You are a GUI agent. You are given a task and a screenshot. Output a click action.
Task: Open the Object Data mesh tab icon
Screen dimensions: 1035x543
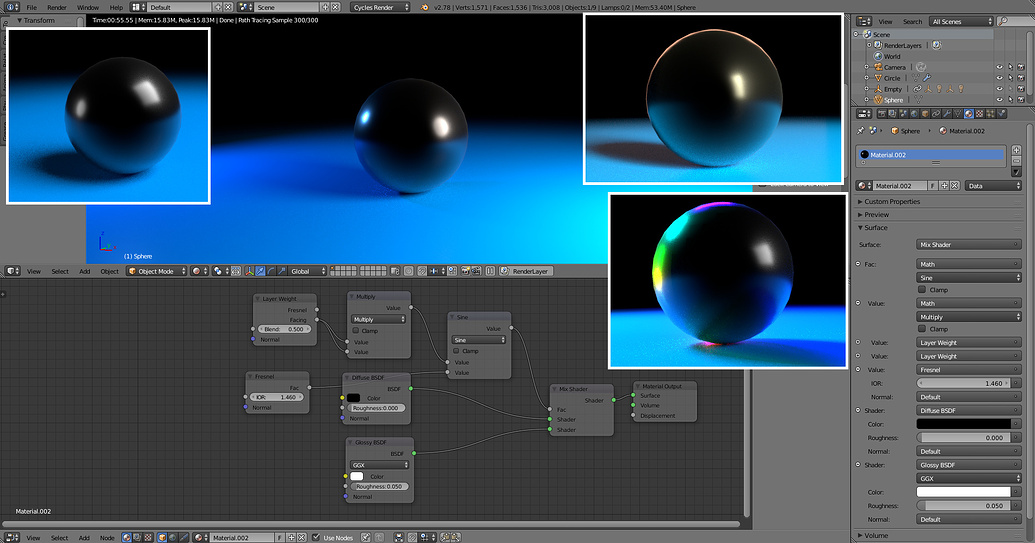pos(958,113)
